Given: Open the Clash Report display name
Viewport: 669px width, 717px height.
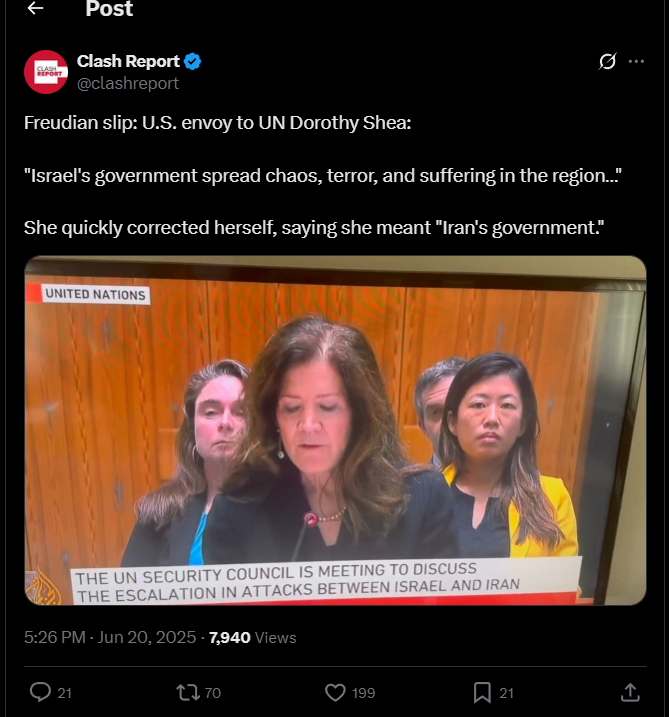Looking at the screenshot, I should pyautogui.click(x=128, y=61).
